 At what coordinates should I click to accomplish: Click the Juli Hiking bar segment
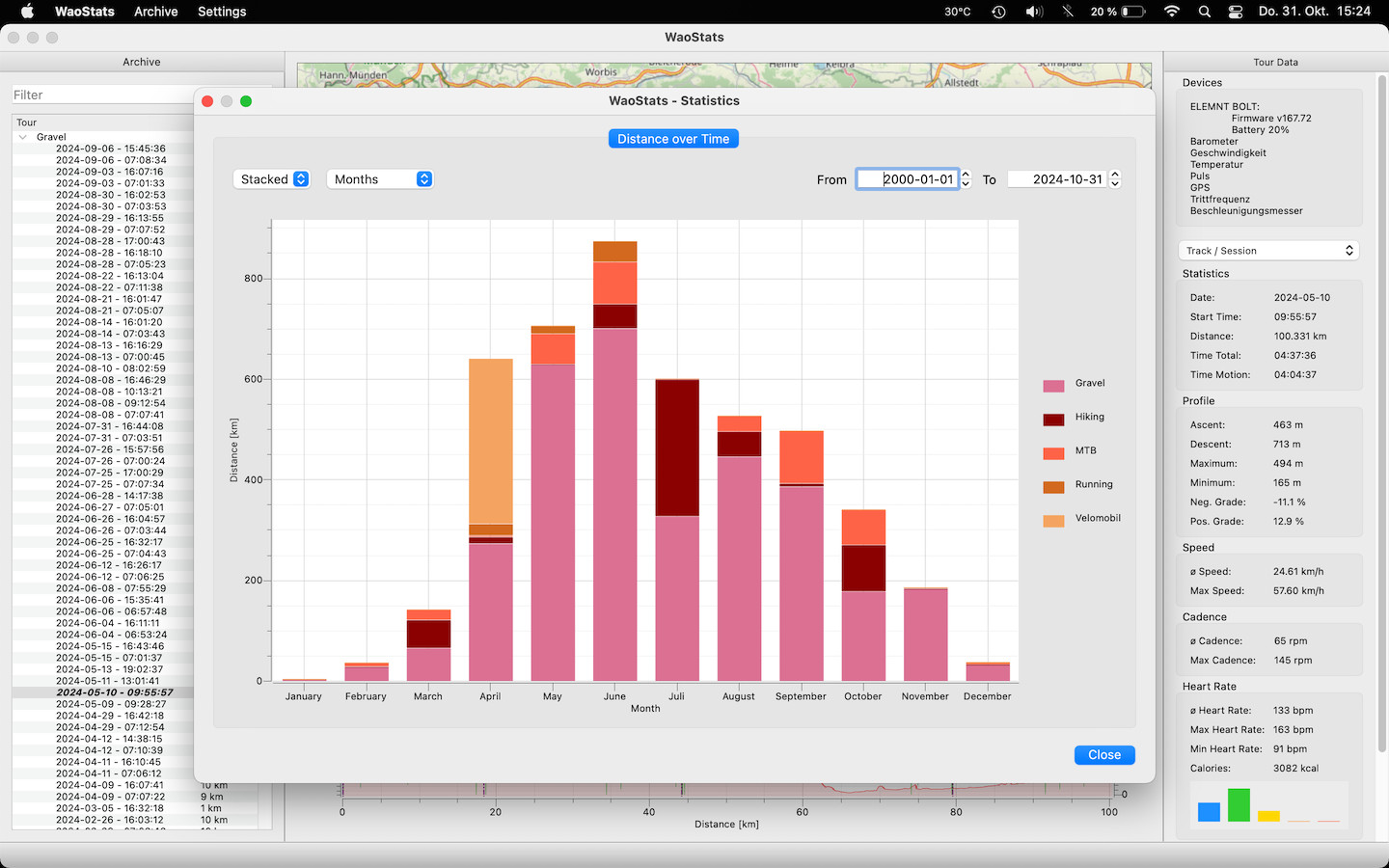click(x=676, y=448)
